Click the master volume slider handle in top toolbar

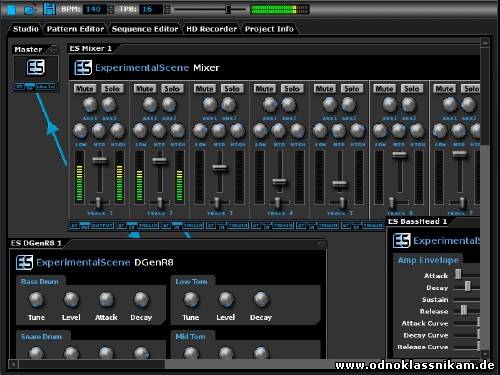pos(228,9)
